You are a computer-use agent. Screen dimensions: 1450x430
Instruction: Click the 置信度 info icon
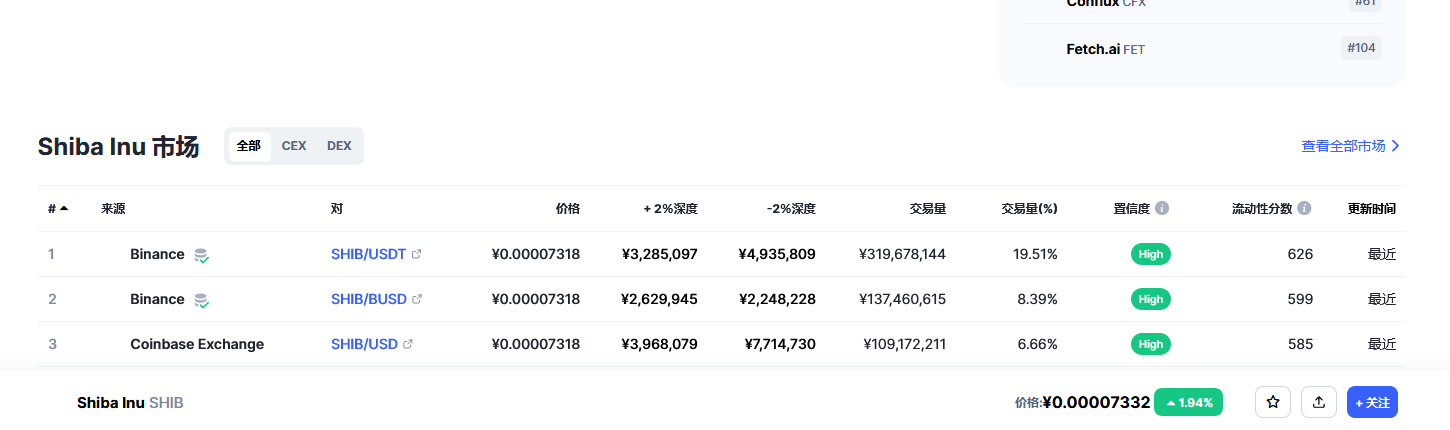[1162, 208]
